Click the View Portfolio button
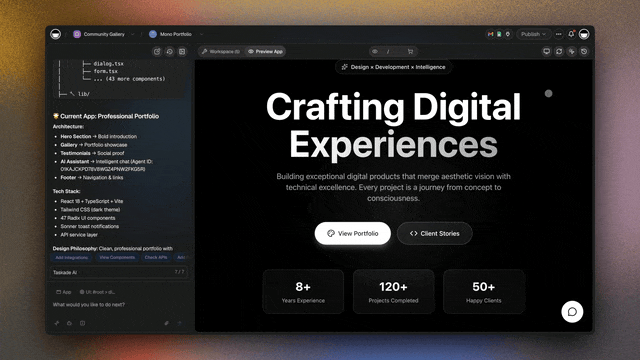Image resolution: width=640 pixels, height=360 pixels. [x=353, y=233]
